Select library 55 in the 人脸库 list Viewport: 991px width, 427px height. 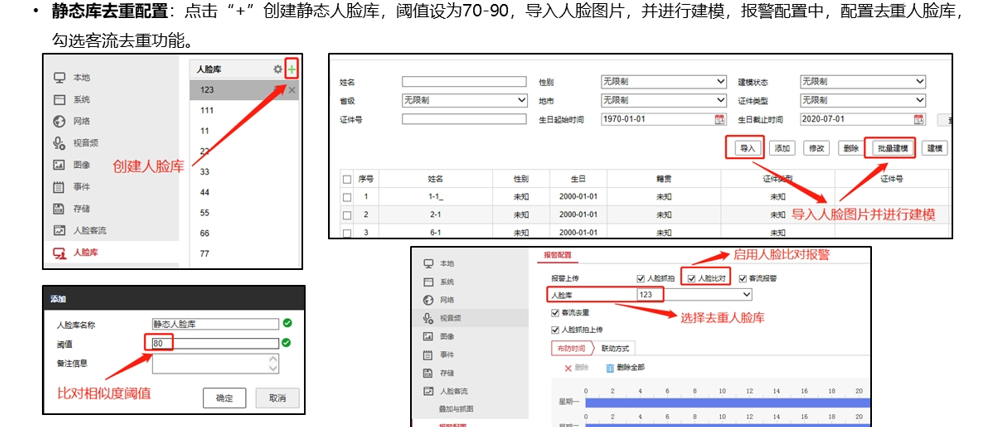click(244, 213)
